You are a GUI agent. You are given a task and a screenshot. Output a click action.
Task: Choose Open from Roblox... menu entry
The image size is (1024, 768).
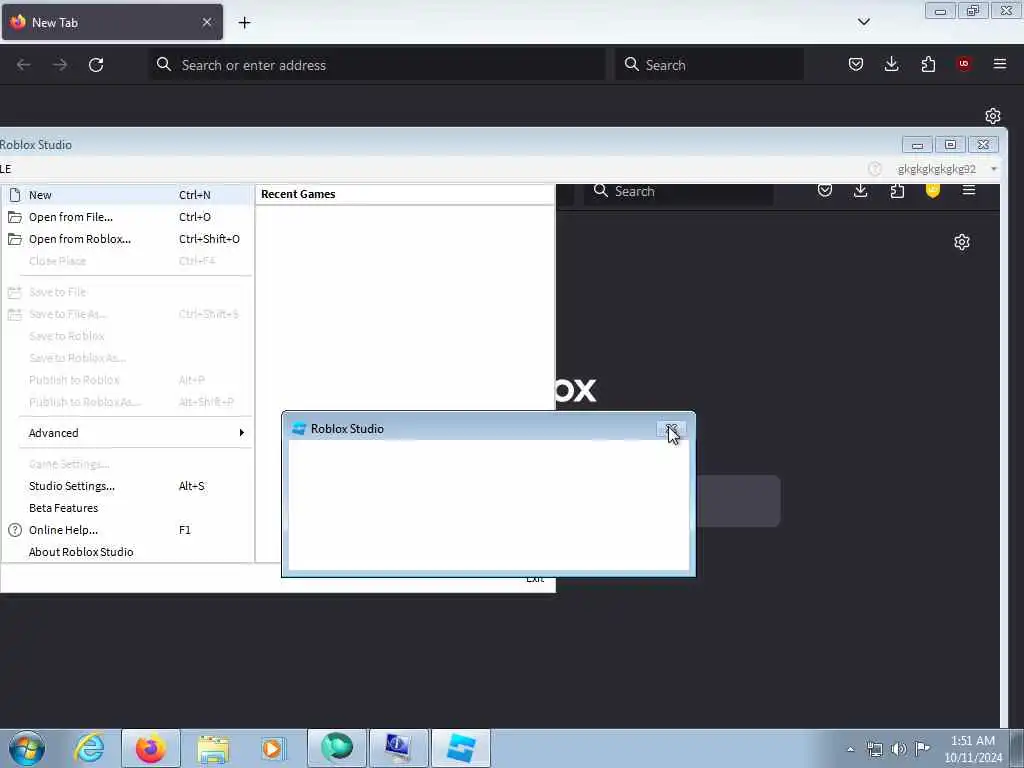[127, 239]
